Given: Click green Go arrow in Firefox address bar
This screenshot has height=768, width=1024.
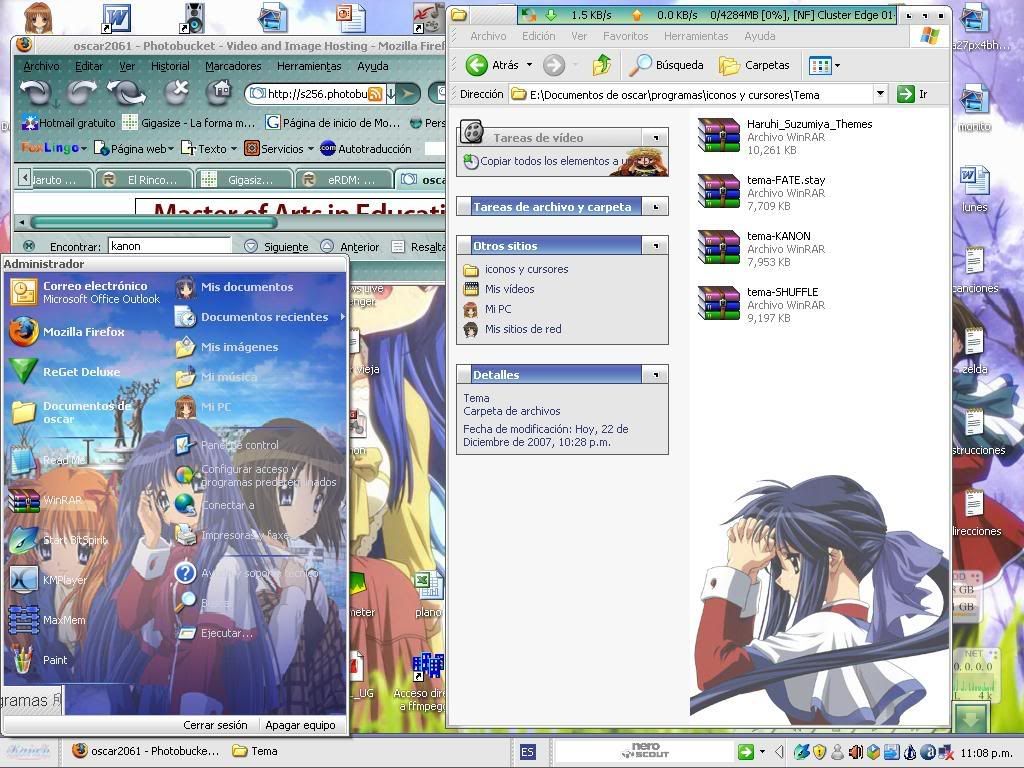Looking at the screenshot, I should pos(408,94).
